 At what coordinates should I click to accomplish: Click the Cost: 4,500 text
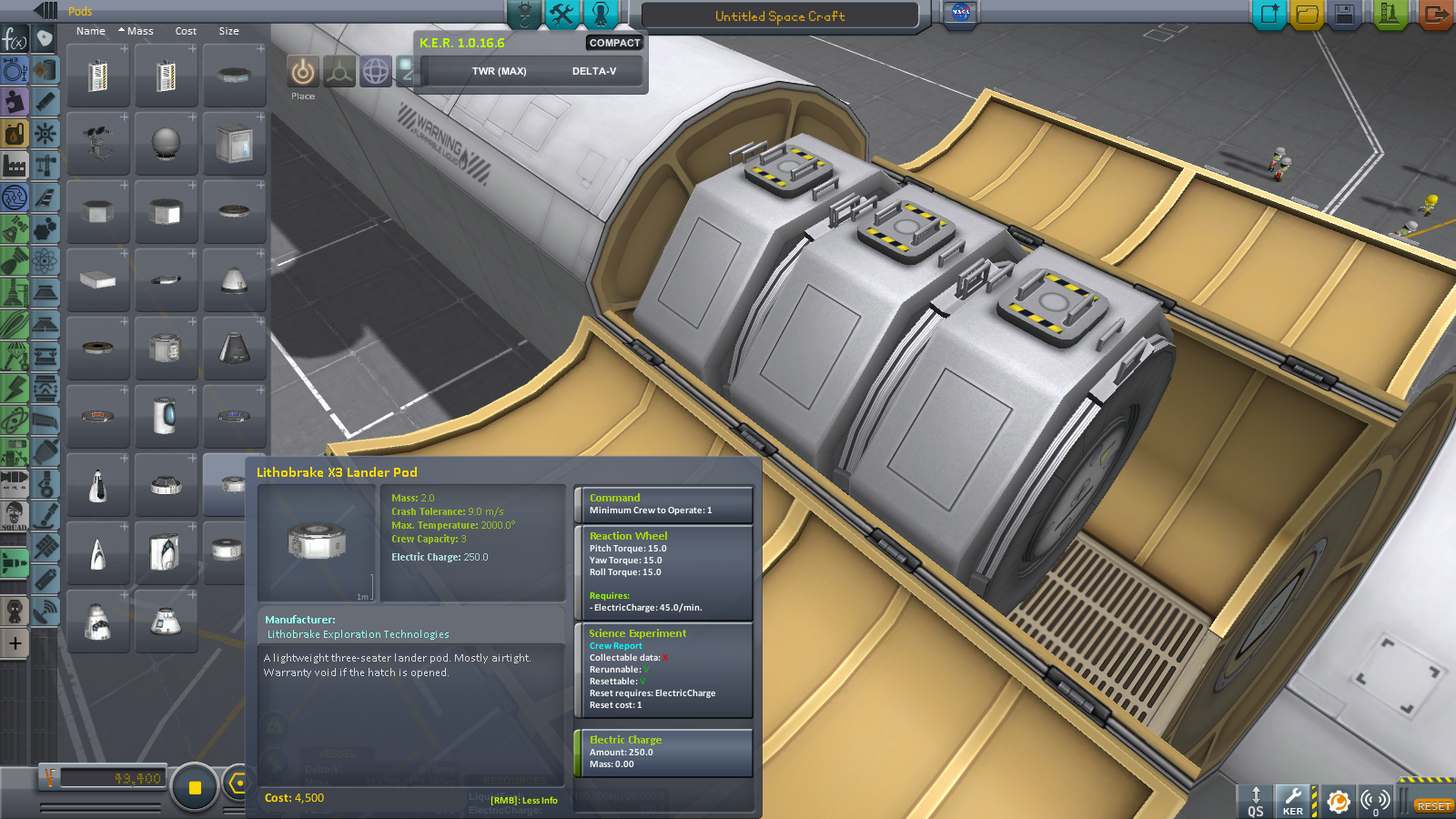pos(294,798)
